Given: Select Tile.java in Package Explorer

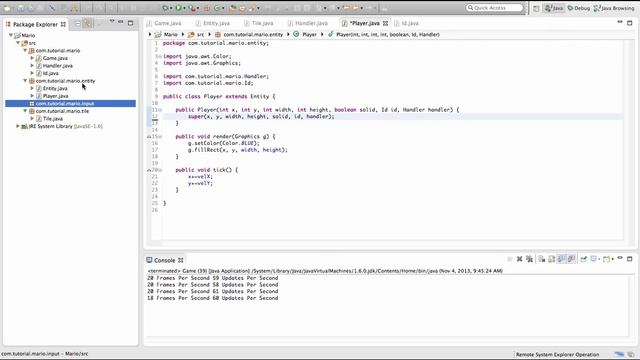Looking at the screenshot, I should [53, 119].
